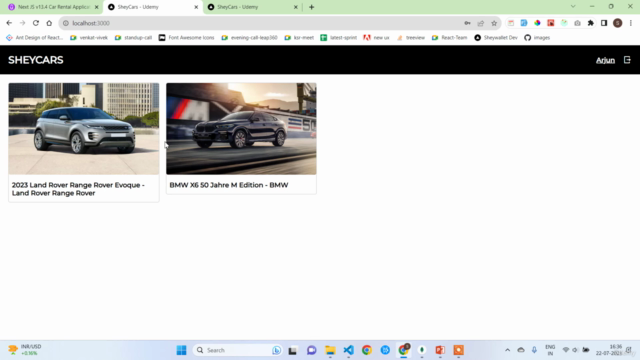
Task: Click the taskbar Search box
Action: pyautogui.click(x=238, y=350)
